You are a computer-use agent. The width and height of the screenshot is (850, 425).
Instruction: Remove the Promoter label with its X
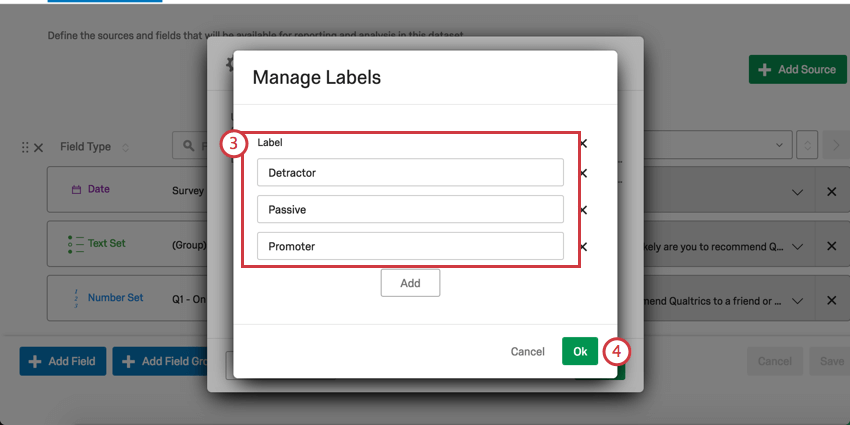(x=583, y=247)
